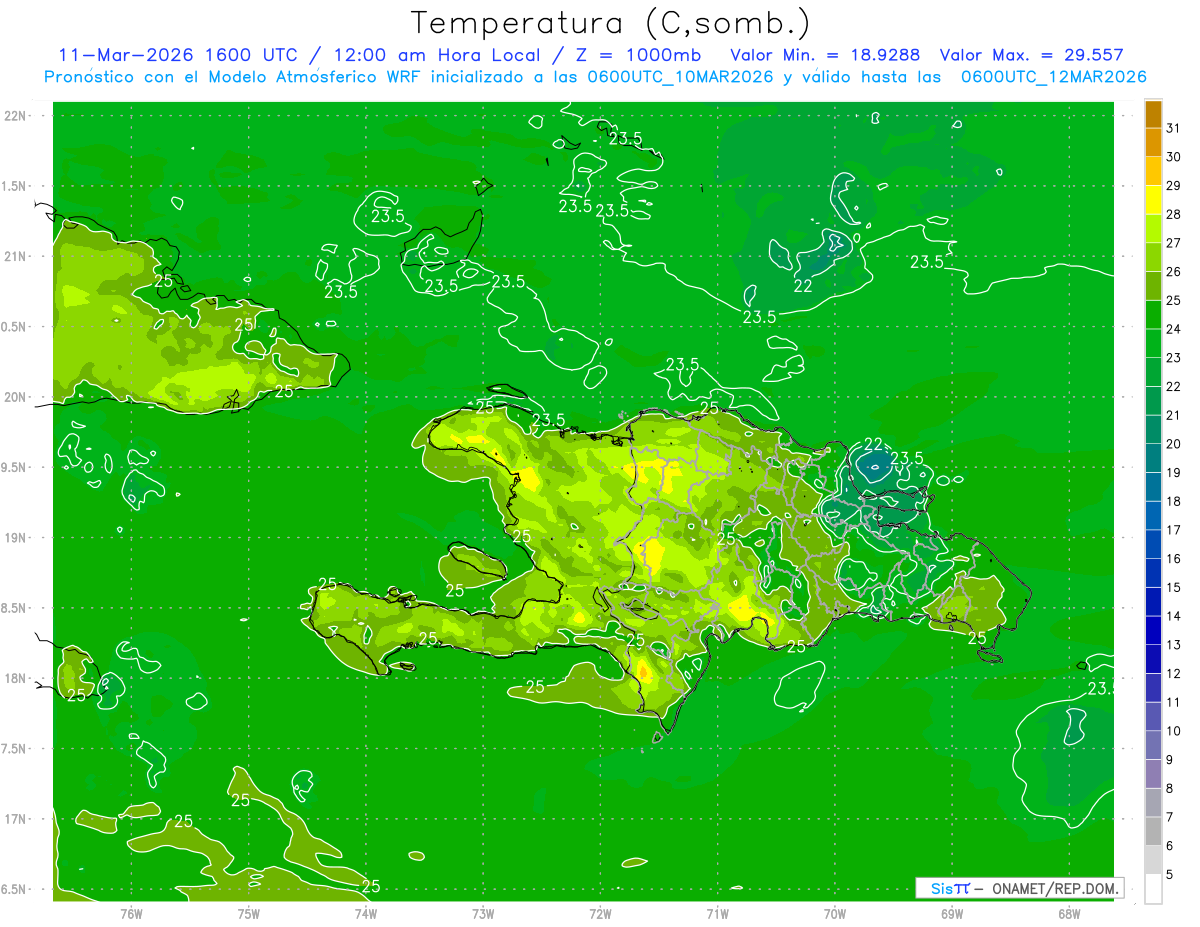Click the "20" value on the color scale

coord(1174,444)
